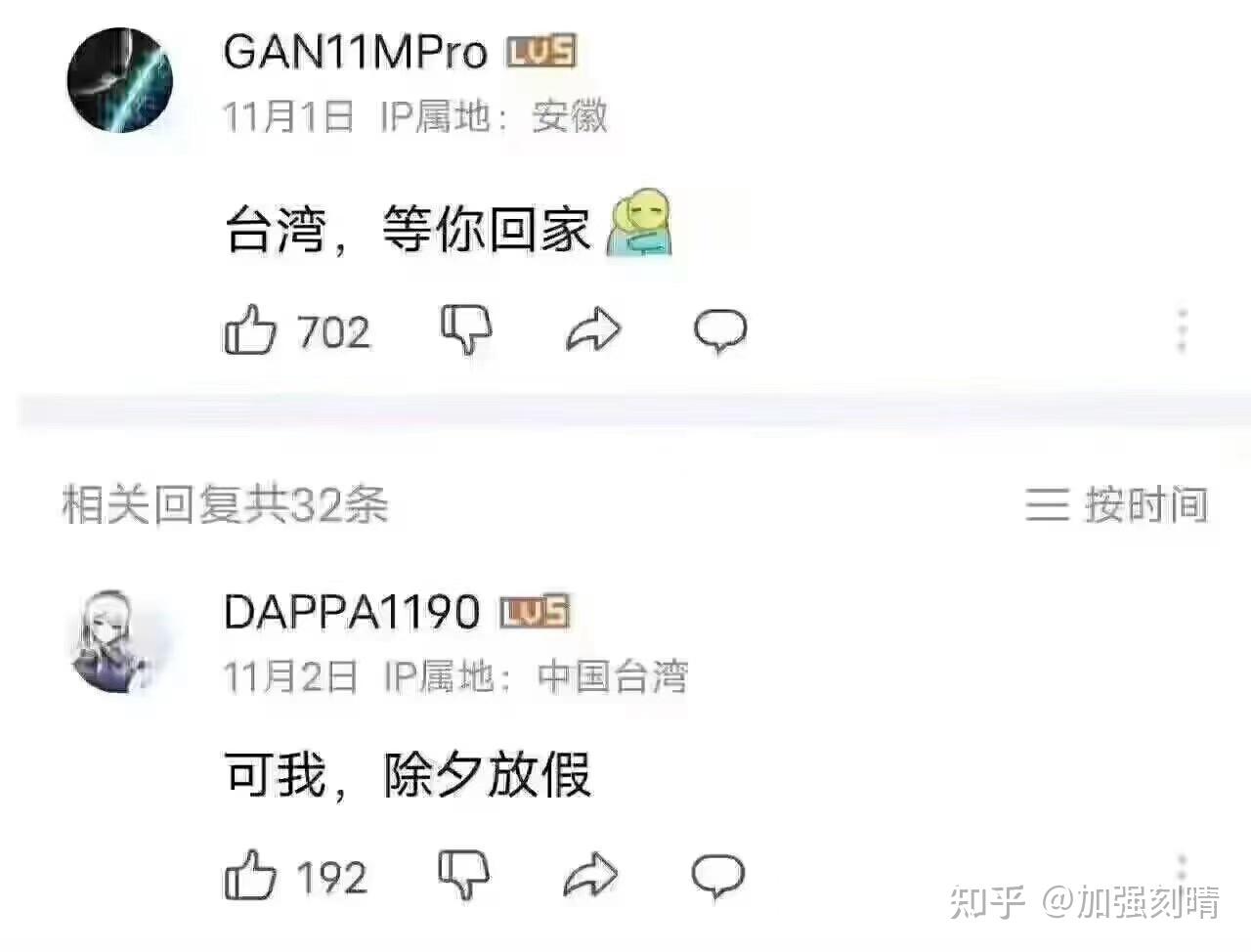
Task: View DAPPA1190 profile avatar
Action: 119,641
